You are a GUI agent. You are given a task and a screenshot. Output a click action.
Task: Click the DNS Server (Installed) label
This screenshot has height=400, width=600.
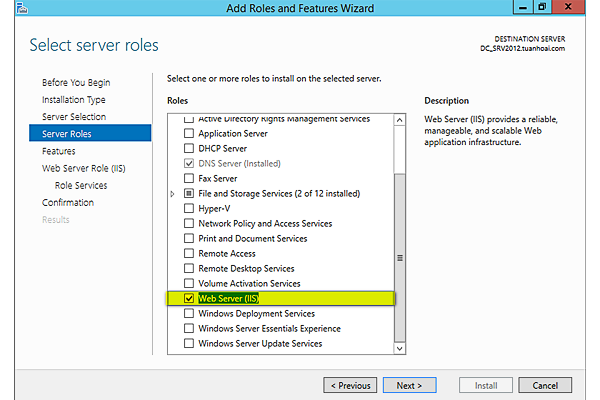pos(239,163)
